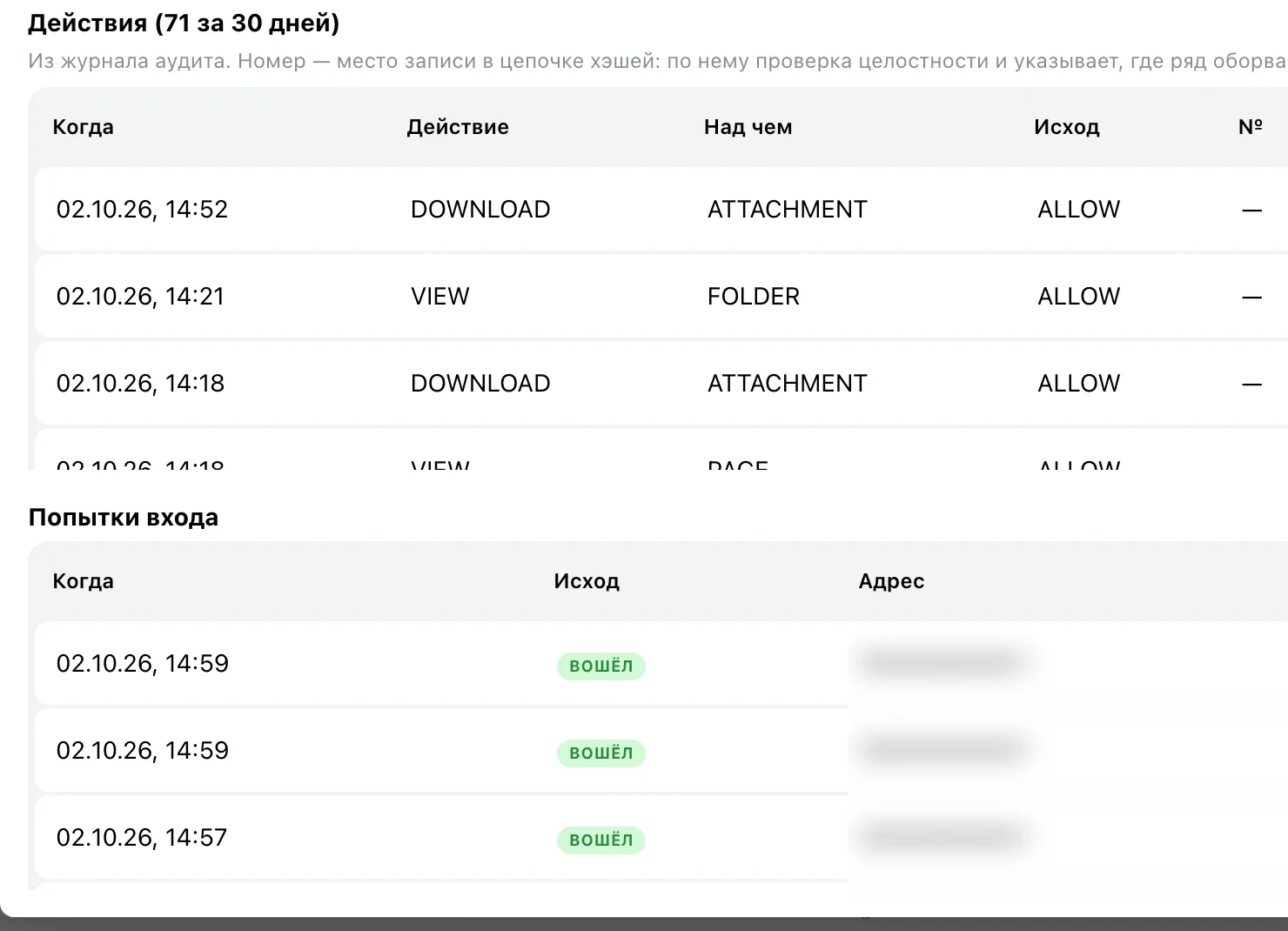Viewport: 1288px width, 931px height.
Task: Click the 14:18 DOWNLOAD row timestamp
Action: click(x=140, y=383)
